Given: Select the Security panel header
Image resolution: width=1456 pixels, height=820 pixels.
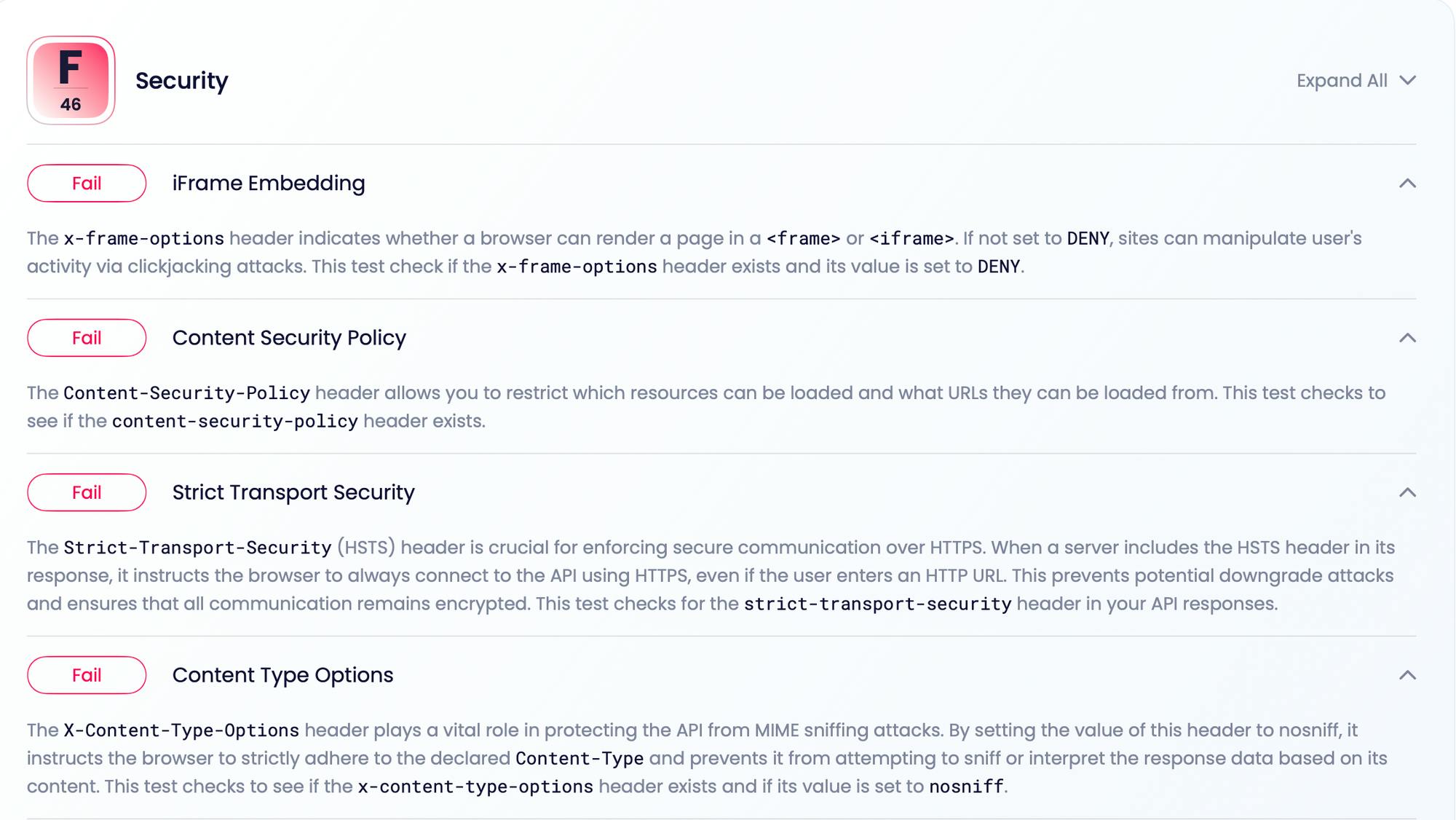Looking at the screenshot, I should coord(181,80).
